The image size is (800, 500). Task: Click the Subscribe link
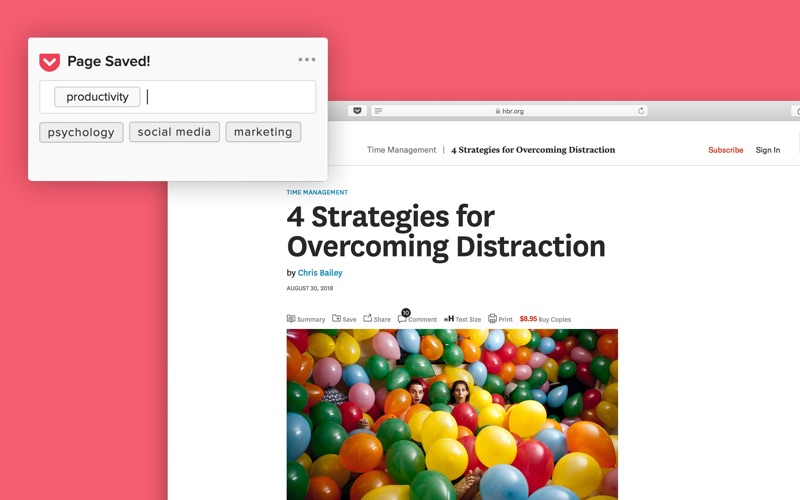(726, 150)
